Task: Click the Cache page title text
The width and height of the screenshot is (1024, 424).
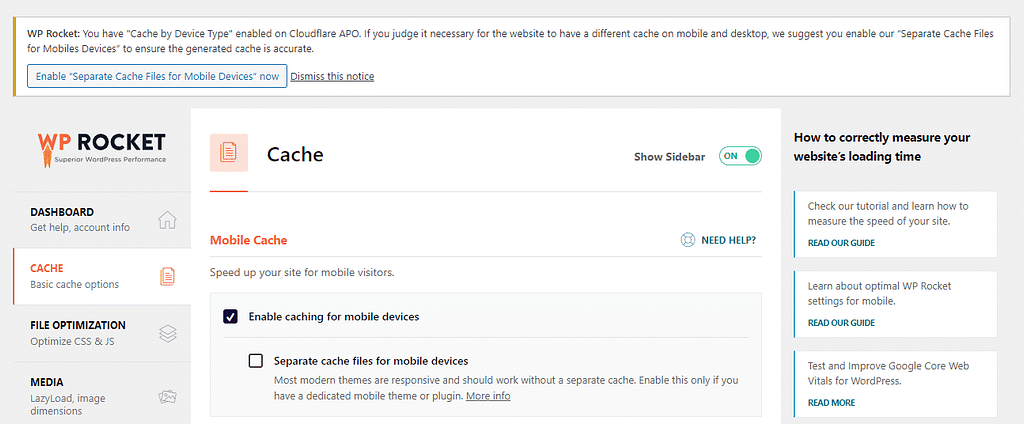Action: [295, 155]
